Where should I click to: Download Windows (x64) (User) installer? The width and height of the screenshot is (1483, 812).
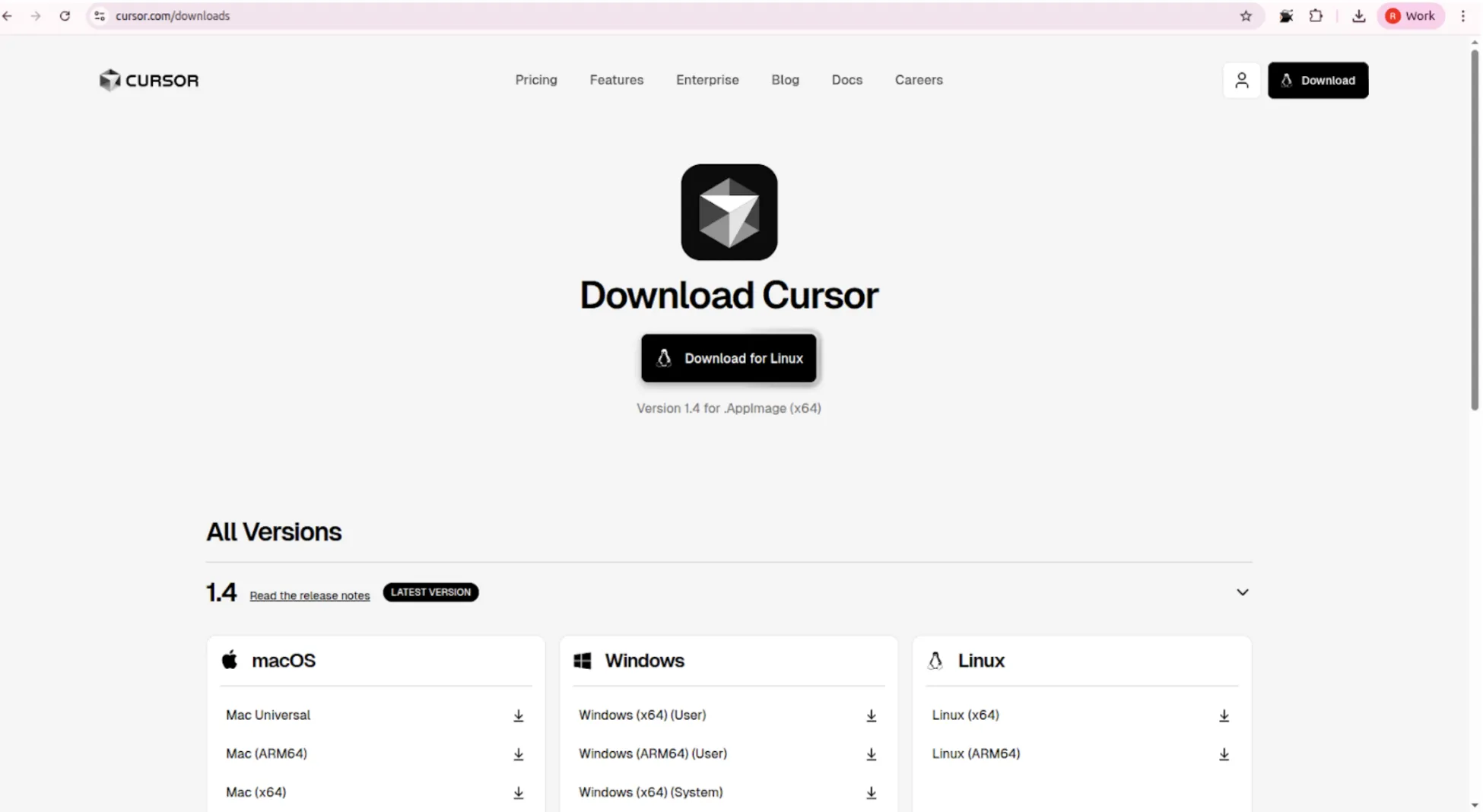(x=871, y=715)
